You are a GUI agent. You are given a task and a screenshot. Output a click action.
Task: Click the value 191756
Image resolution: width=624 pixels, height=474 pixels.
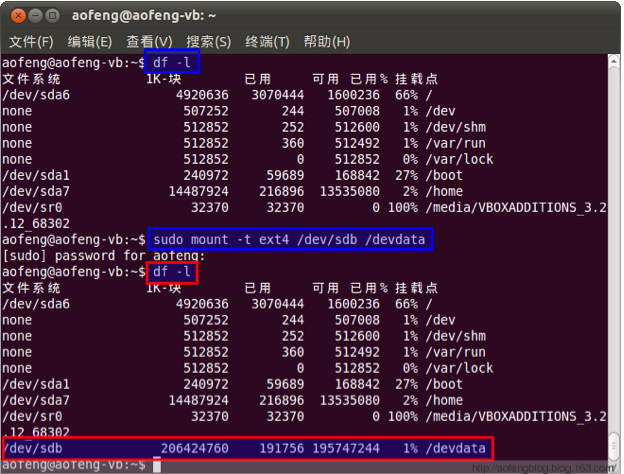point(282,449)
